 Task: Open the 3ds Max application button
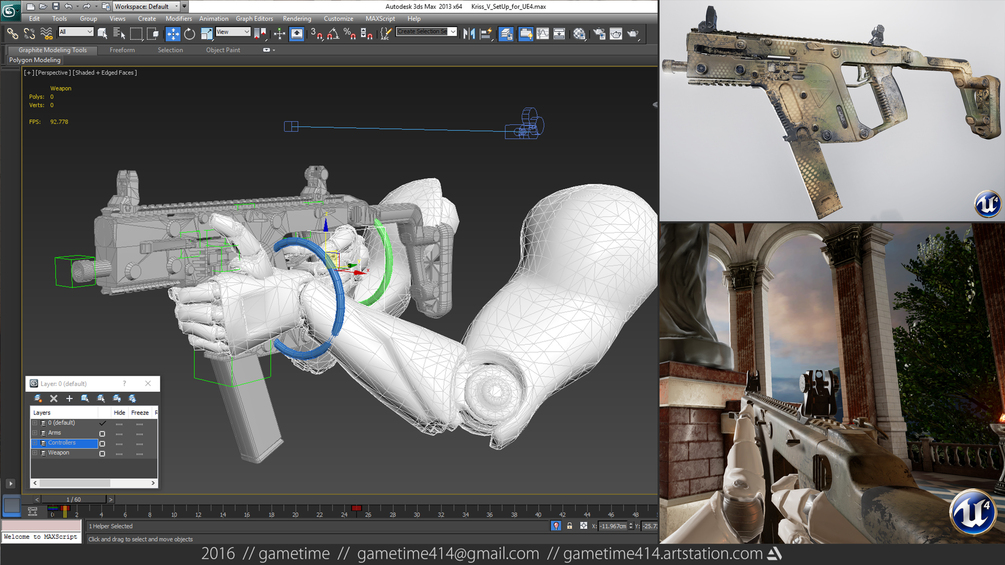[10, 10]
